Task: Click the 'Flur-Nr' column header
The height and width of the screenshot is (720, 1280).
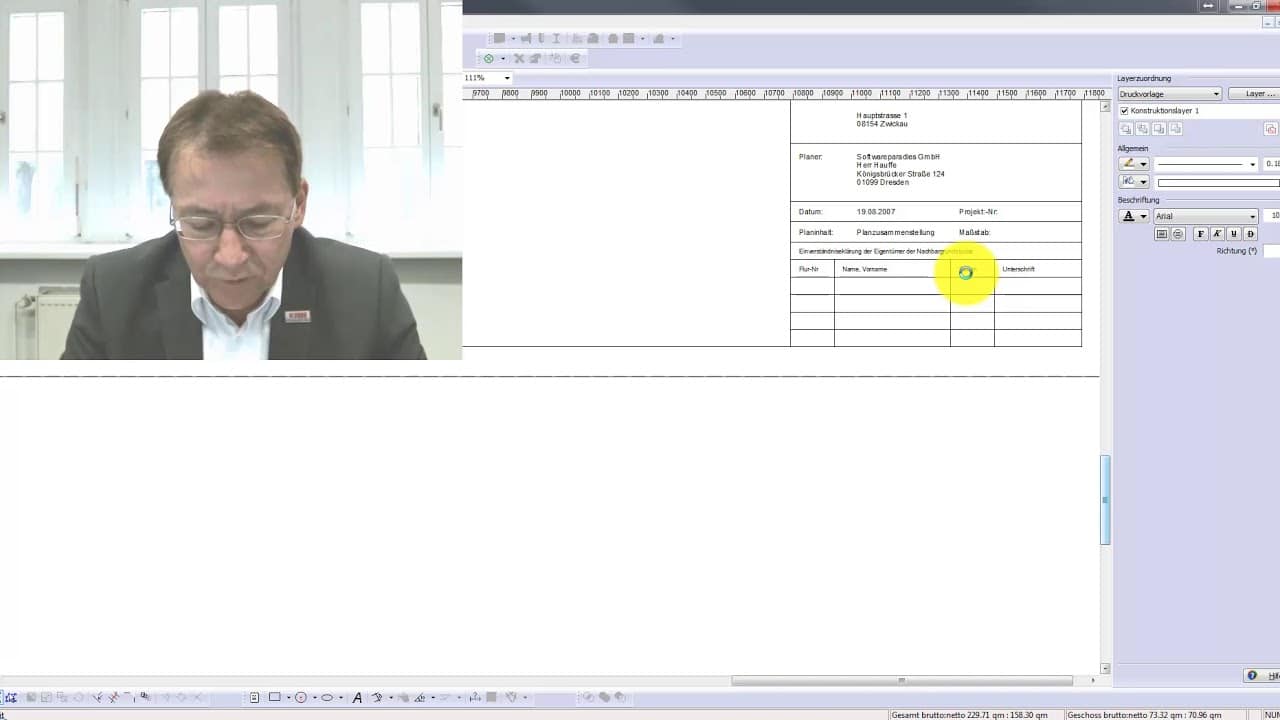Action: tap(808, 269)
